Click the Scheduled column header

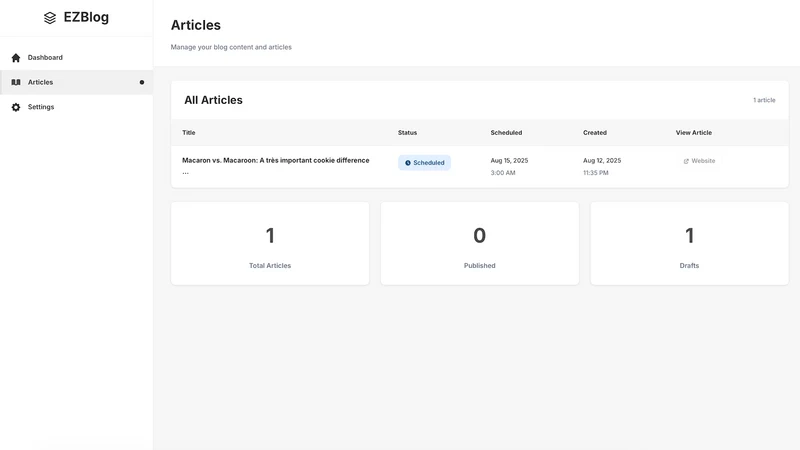(506, 133)
